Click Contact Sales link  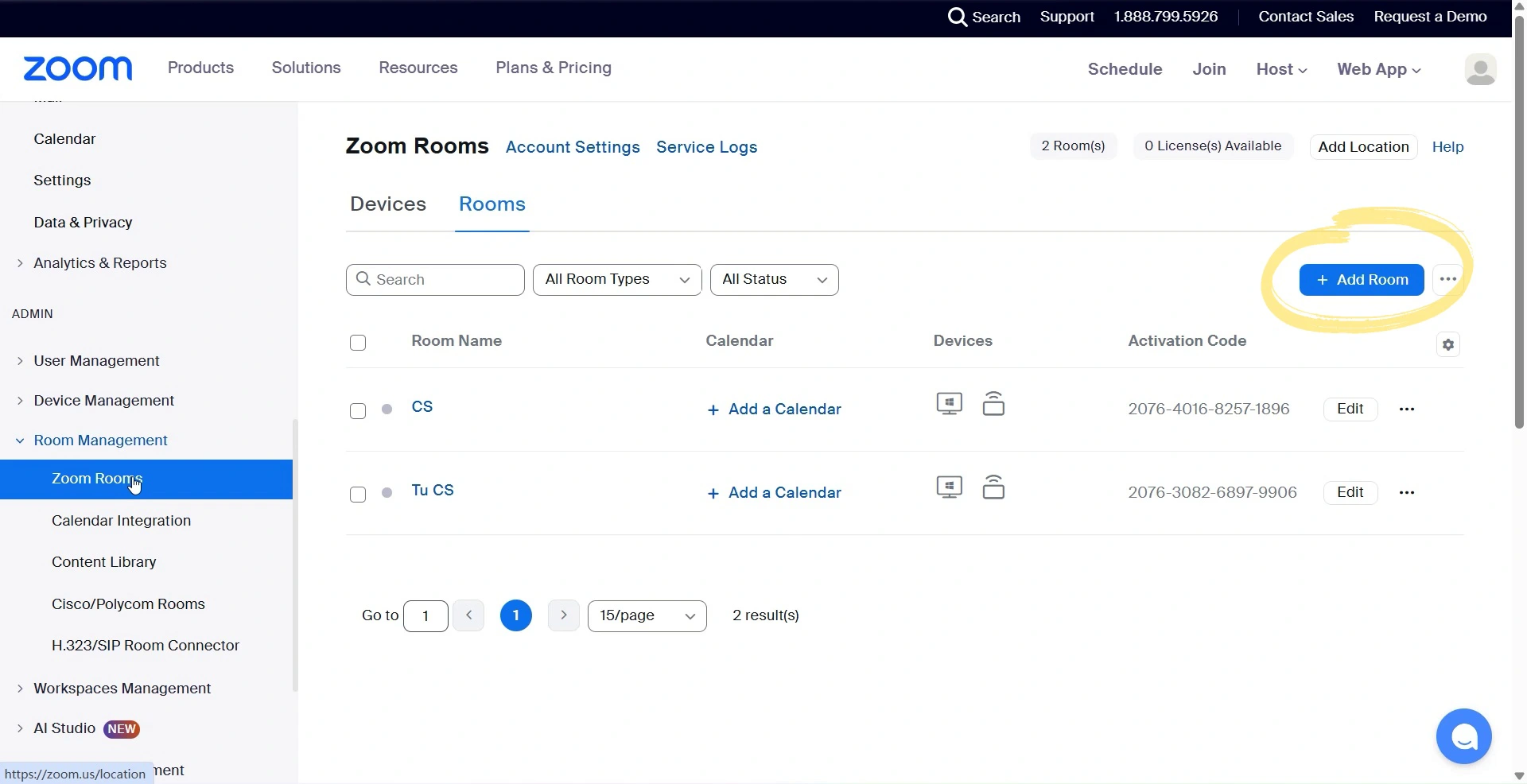tap(1306, 17)
